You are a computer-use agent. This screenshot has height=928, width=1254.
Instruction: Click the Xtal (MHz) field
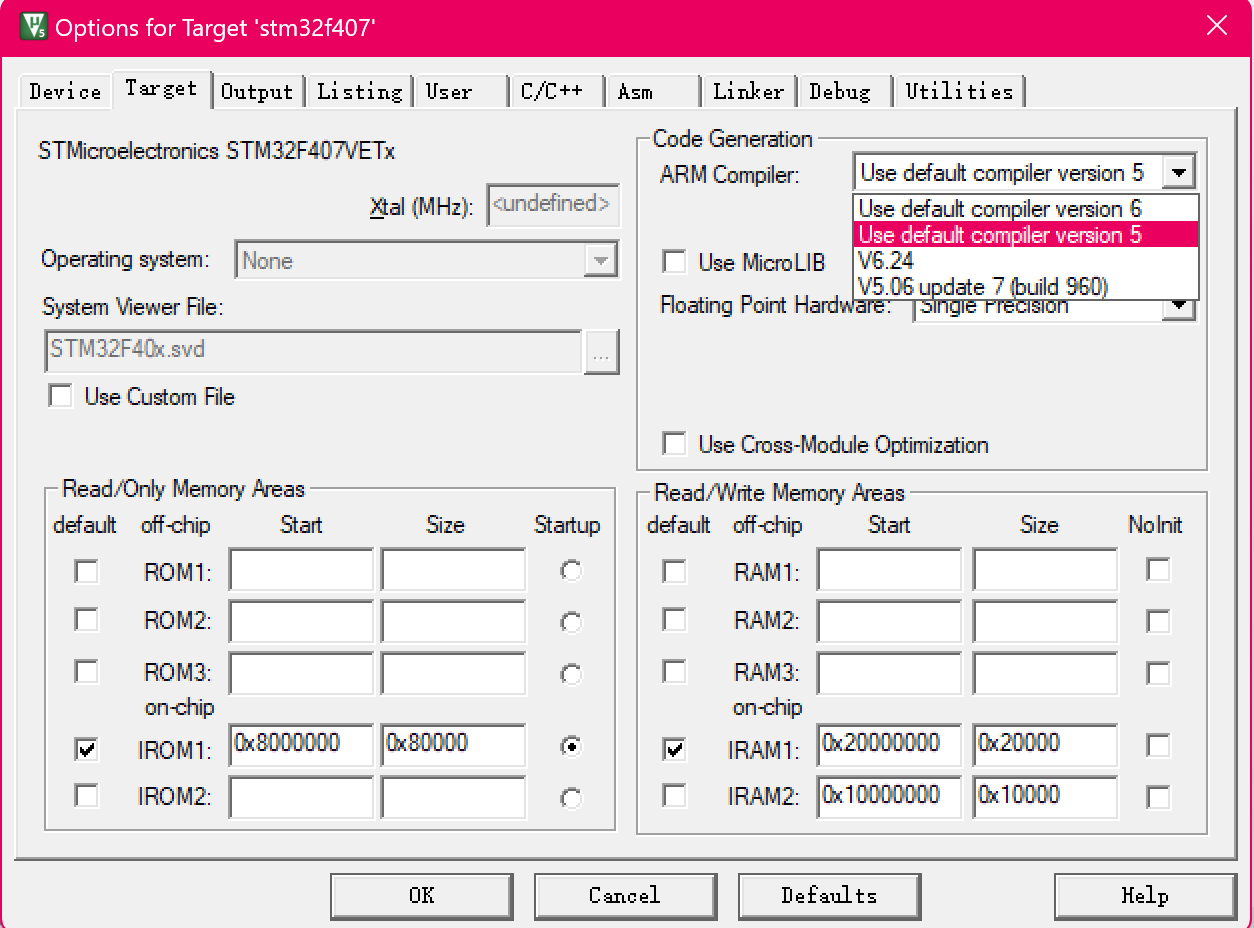tap(553, 205)
